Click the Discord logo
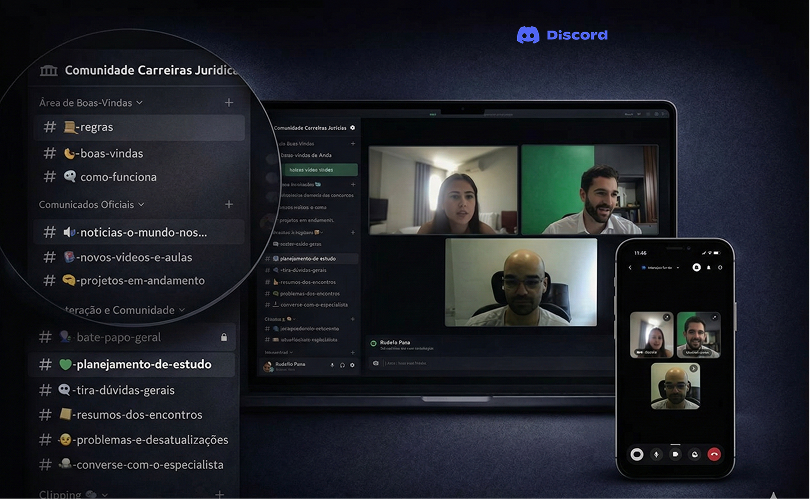 [x=562, y=35]
